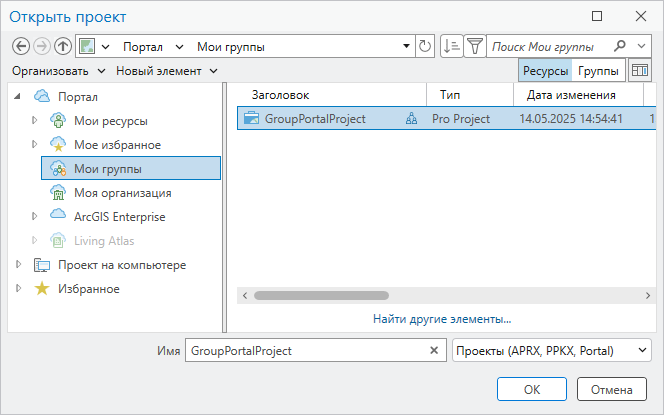Click the GroupPortalProject project file icon

point(252,119)
